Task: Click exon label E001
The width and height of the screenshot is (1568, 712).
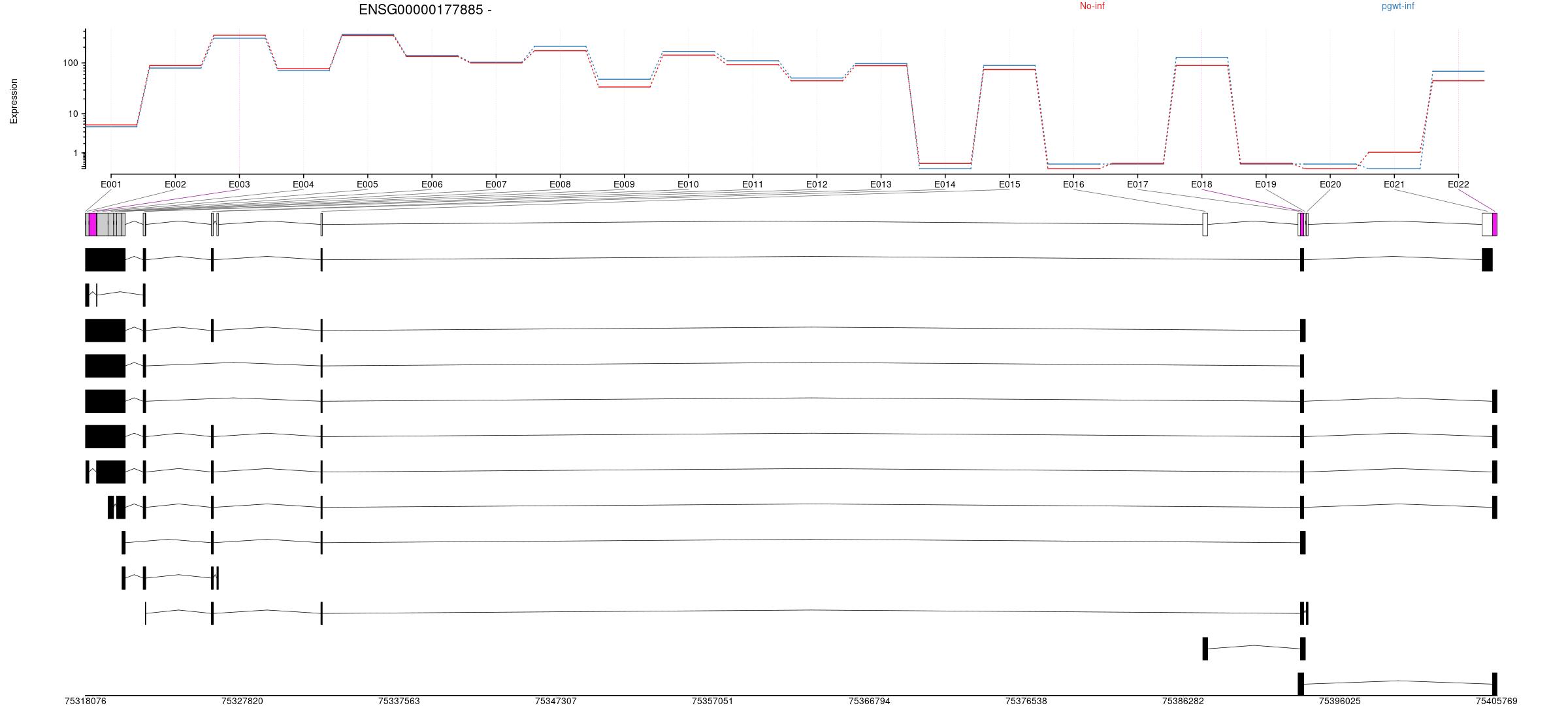Action: click(x=111, y=184)
